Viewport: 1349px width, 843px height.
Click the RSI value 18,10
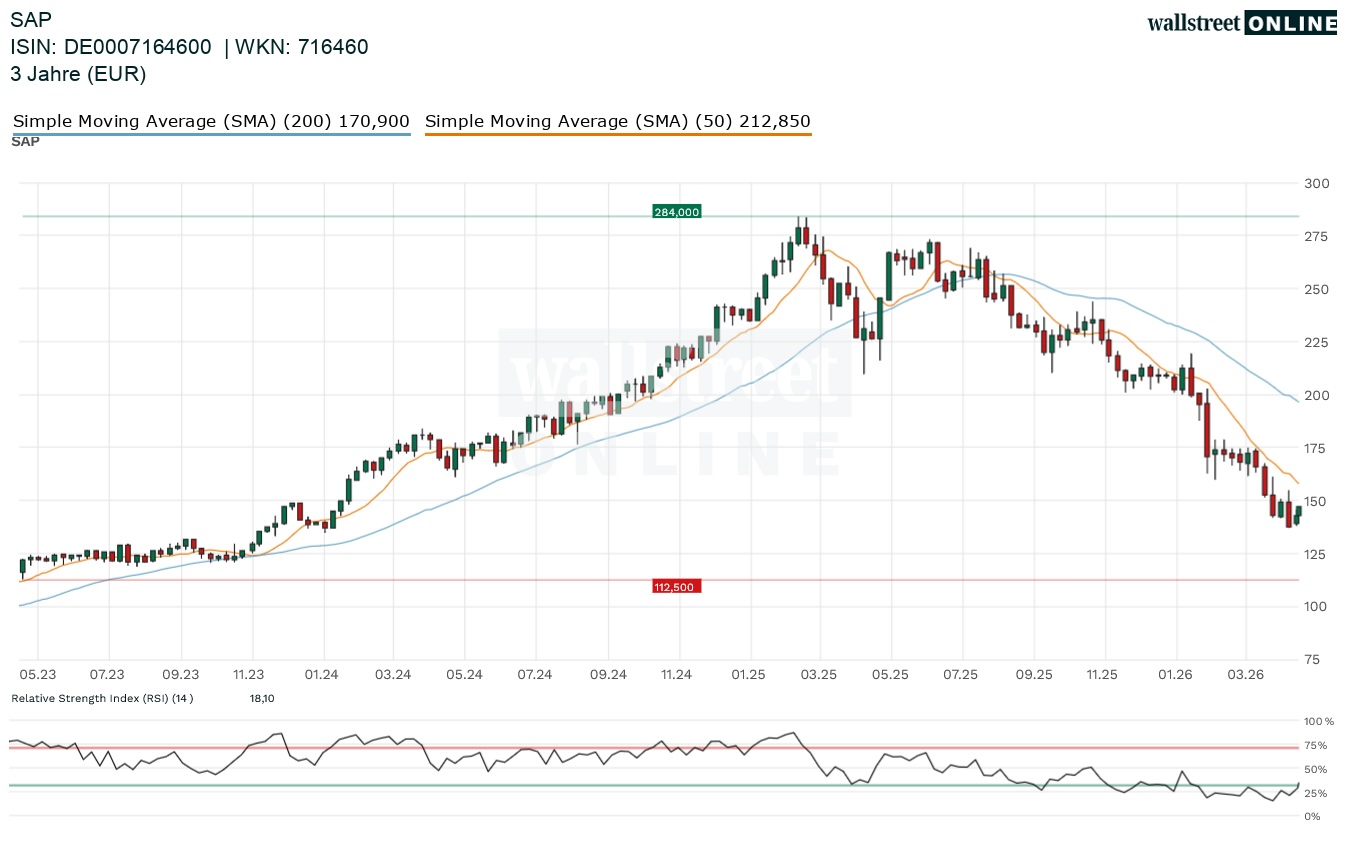[x=262, y=698]
